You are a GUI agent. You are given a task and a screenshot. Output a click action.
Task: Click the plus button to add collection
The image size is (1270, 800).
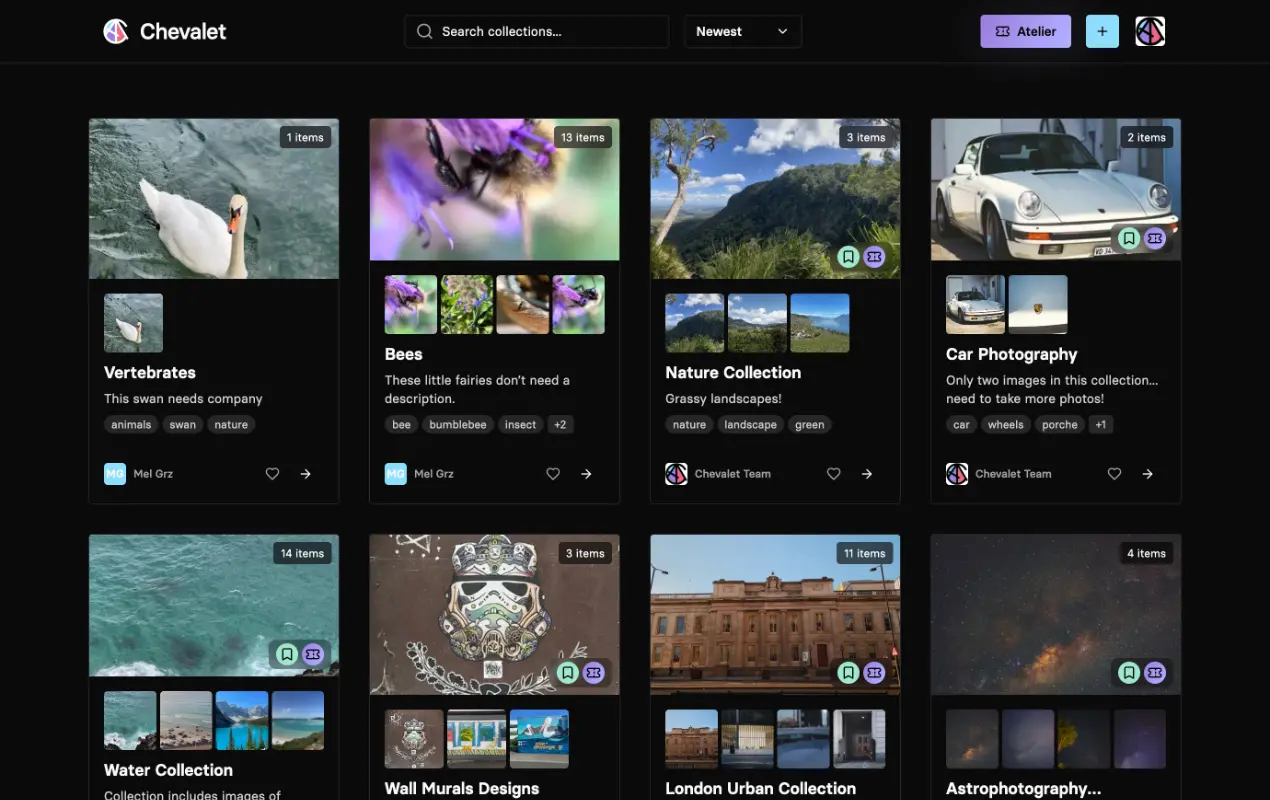(x=1102, y=31)
